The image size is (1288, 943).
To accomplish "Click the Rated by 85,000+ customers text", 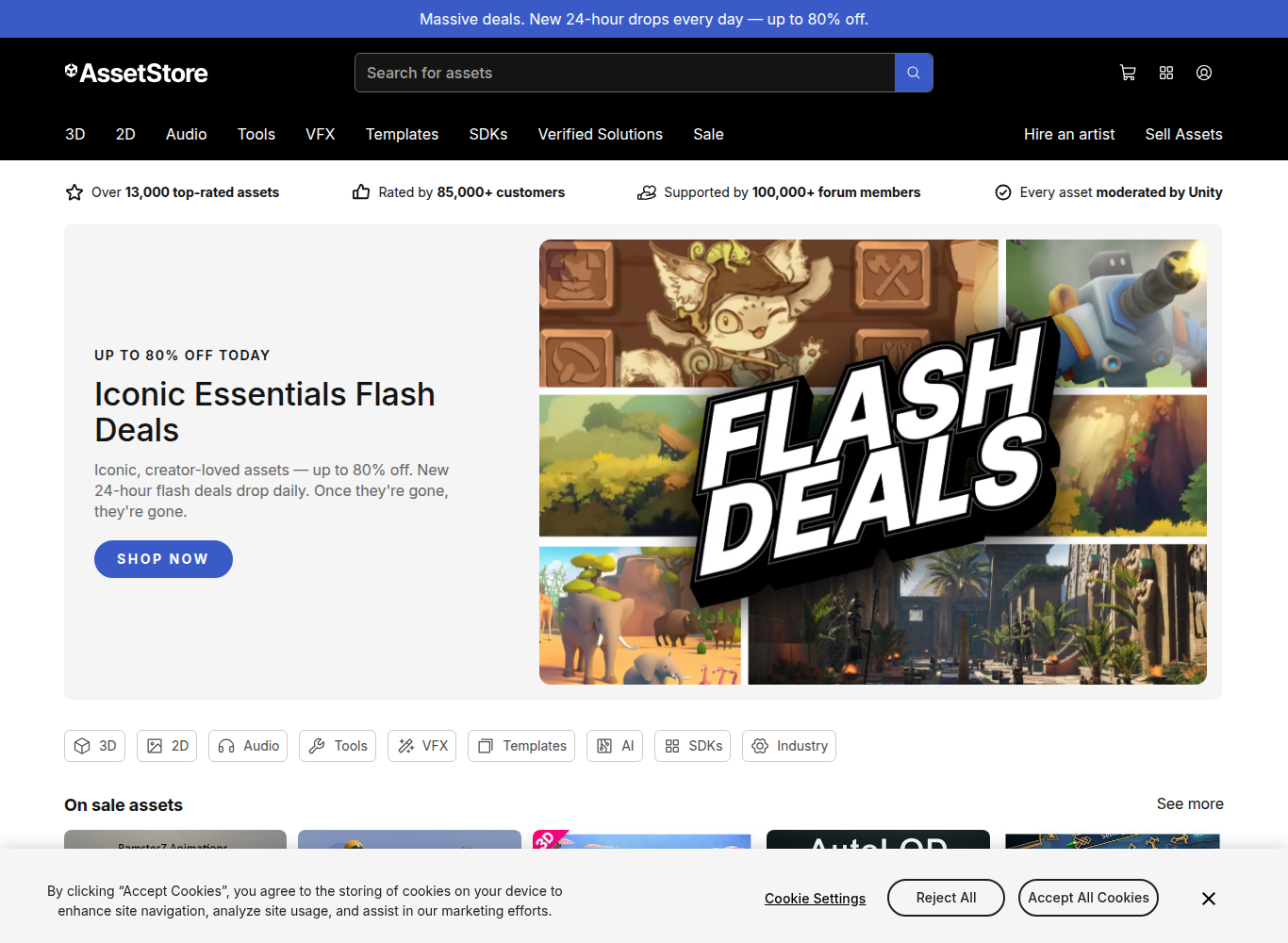I will 471,192.
